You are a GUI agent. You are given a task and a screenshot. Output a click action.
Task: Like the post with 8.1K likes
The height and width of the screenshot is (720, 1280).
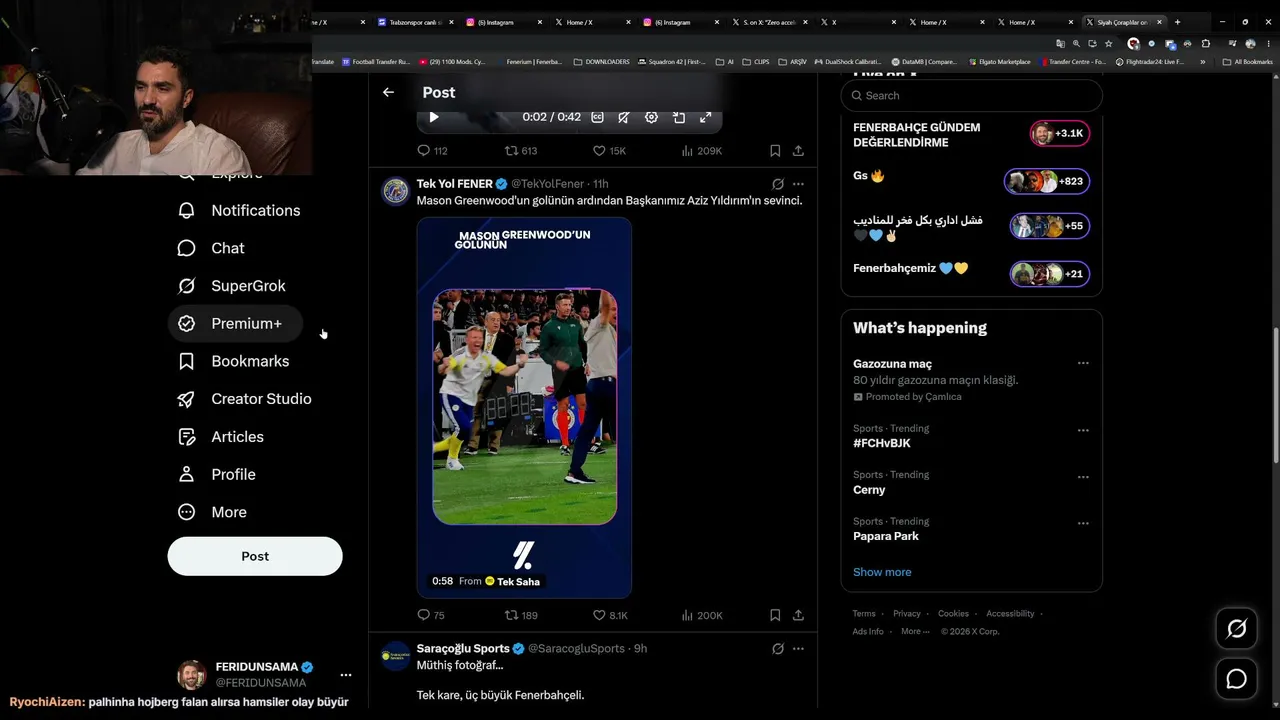click(610, 616)
